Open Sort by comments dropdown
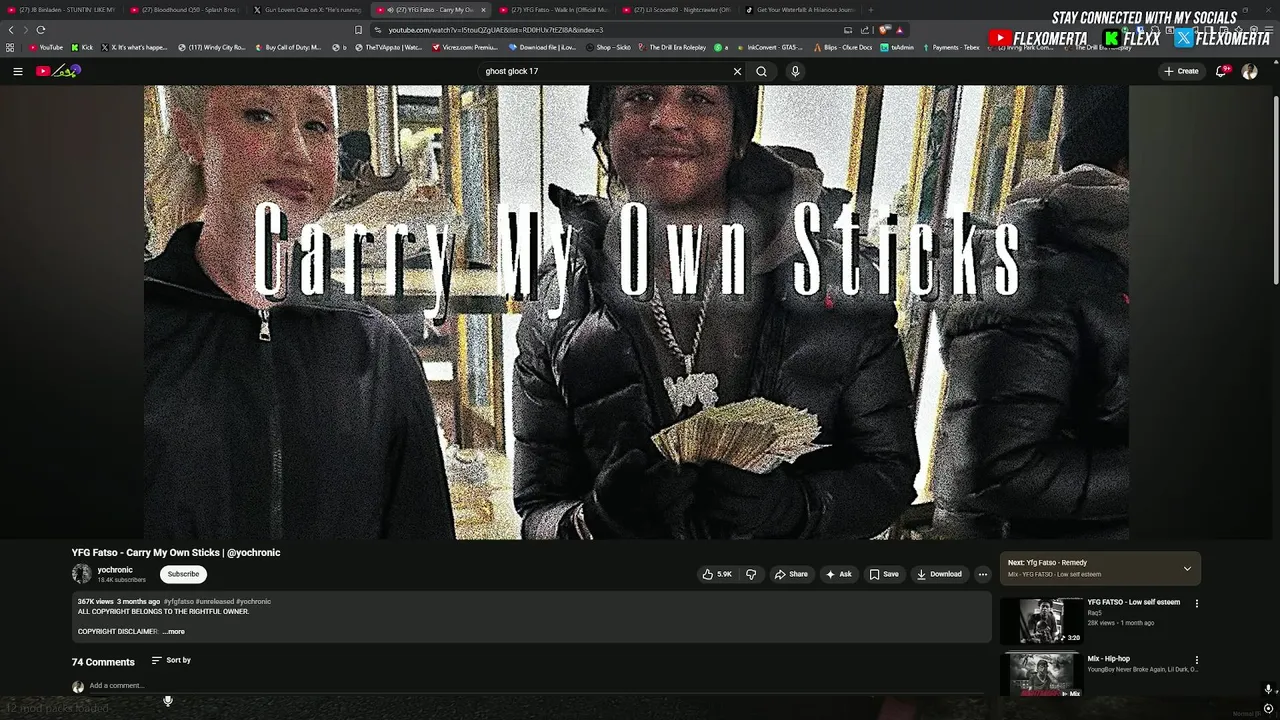This screenshot has height=720, width=1280. 171,660
